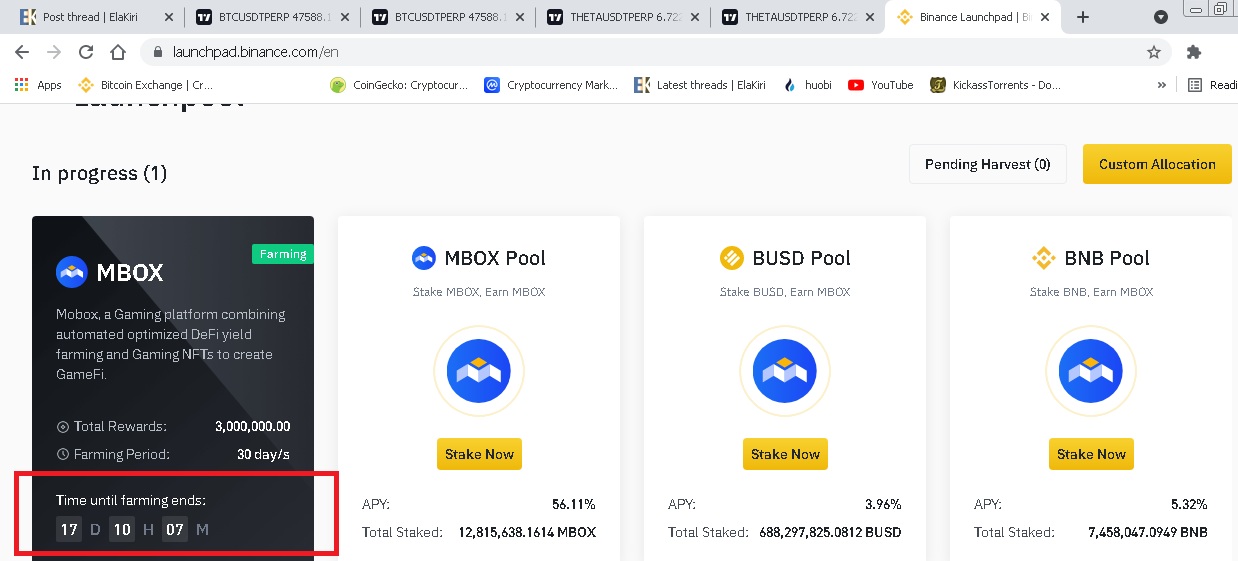Click Stake Now in BUSD Pool
The height and width of the screenshot is (561, 1238).
tap(785, 454)
